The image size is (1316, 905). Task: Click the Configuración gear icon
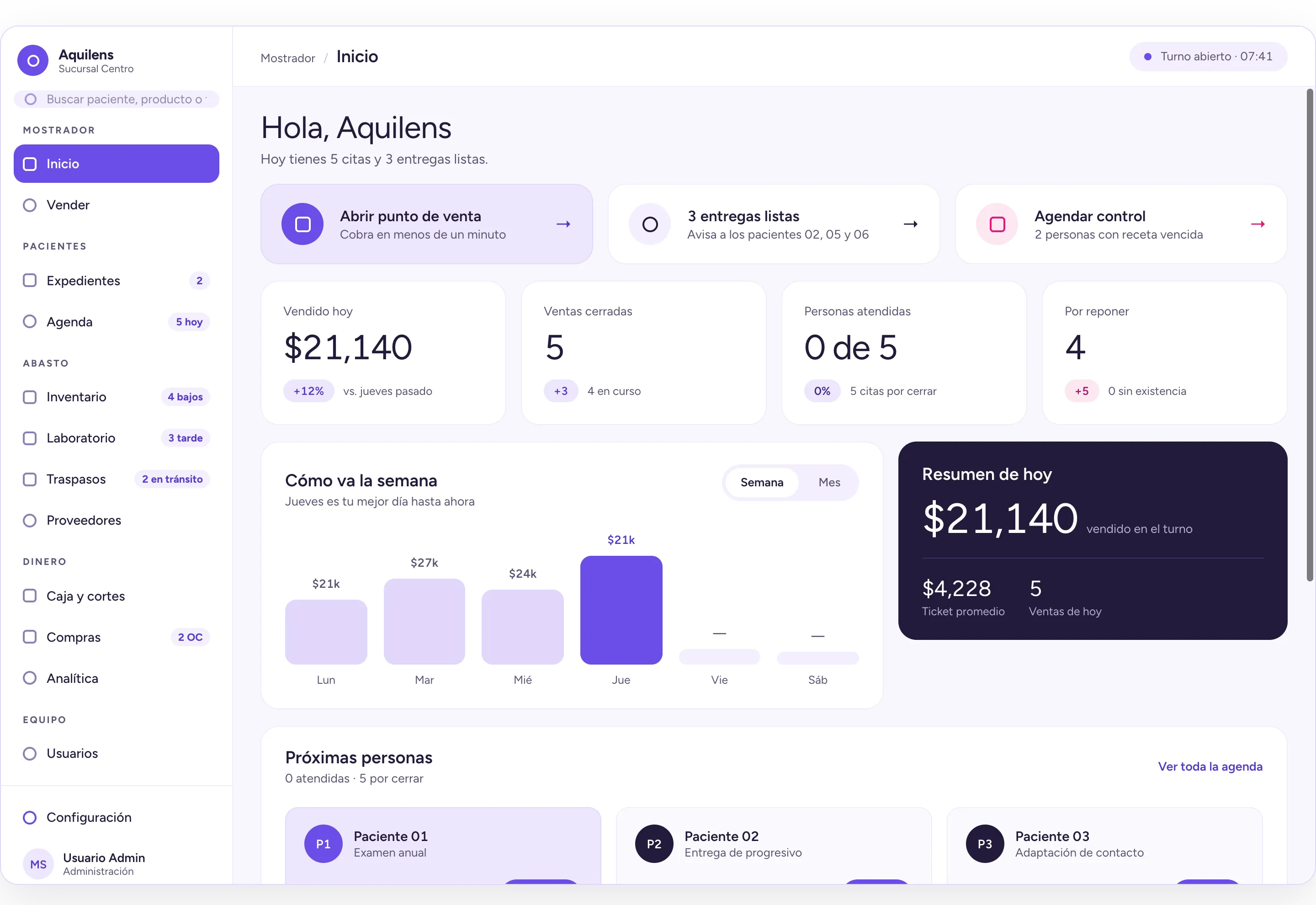pyautogui.click(x=29, y=817)
